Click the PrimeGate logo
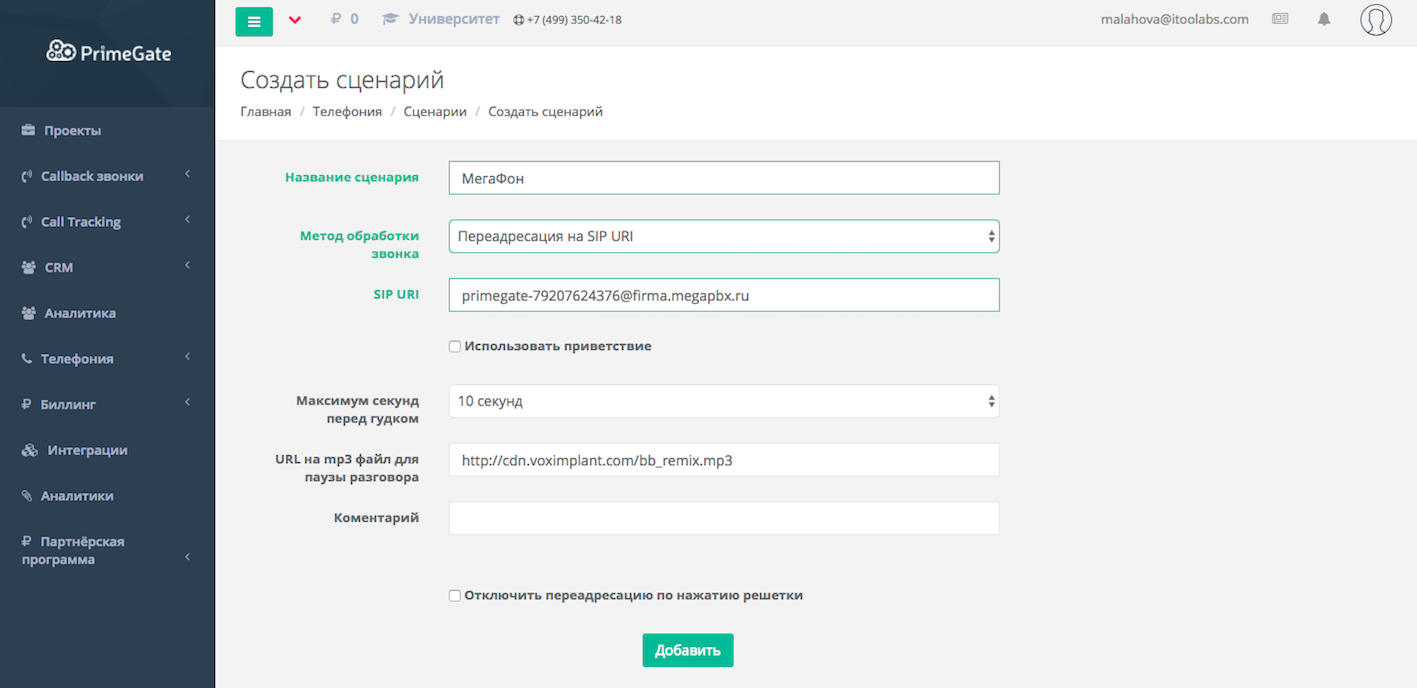Image resolution: width=1417 pixels, height=688 pixels. [x=108, y=53]
